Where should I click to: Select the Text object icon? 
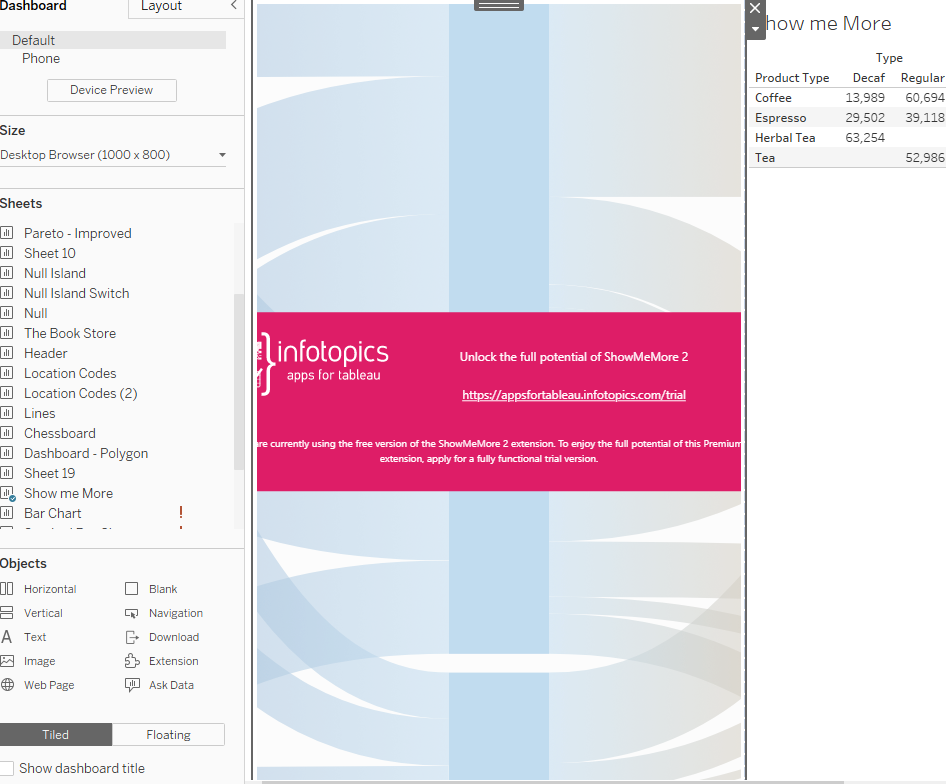click(x=7, y=637)
